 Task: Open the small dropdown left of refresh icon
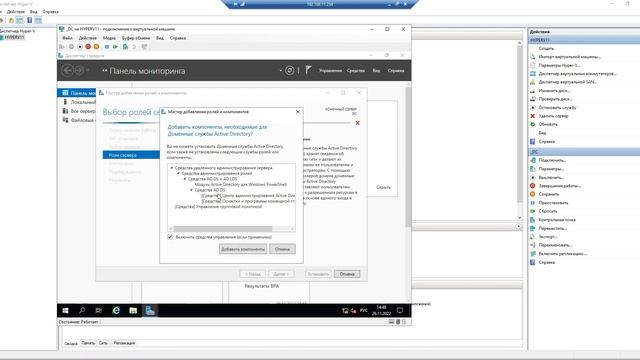280,71
